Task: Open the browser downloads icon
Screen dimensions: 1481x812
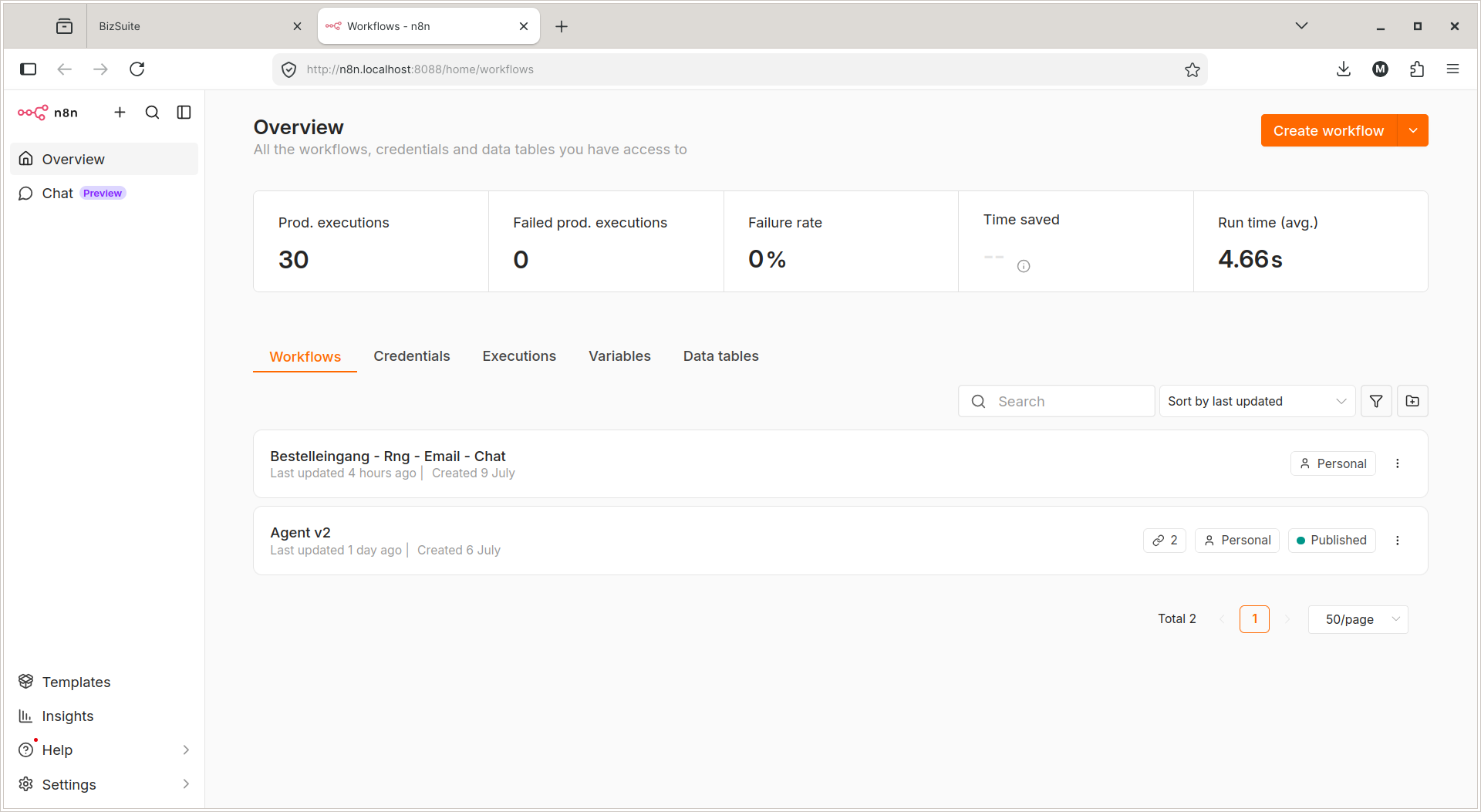Action: pyautogui.click(x=1344, y=69)
